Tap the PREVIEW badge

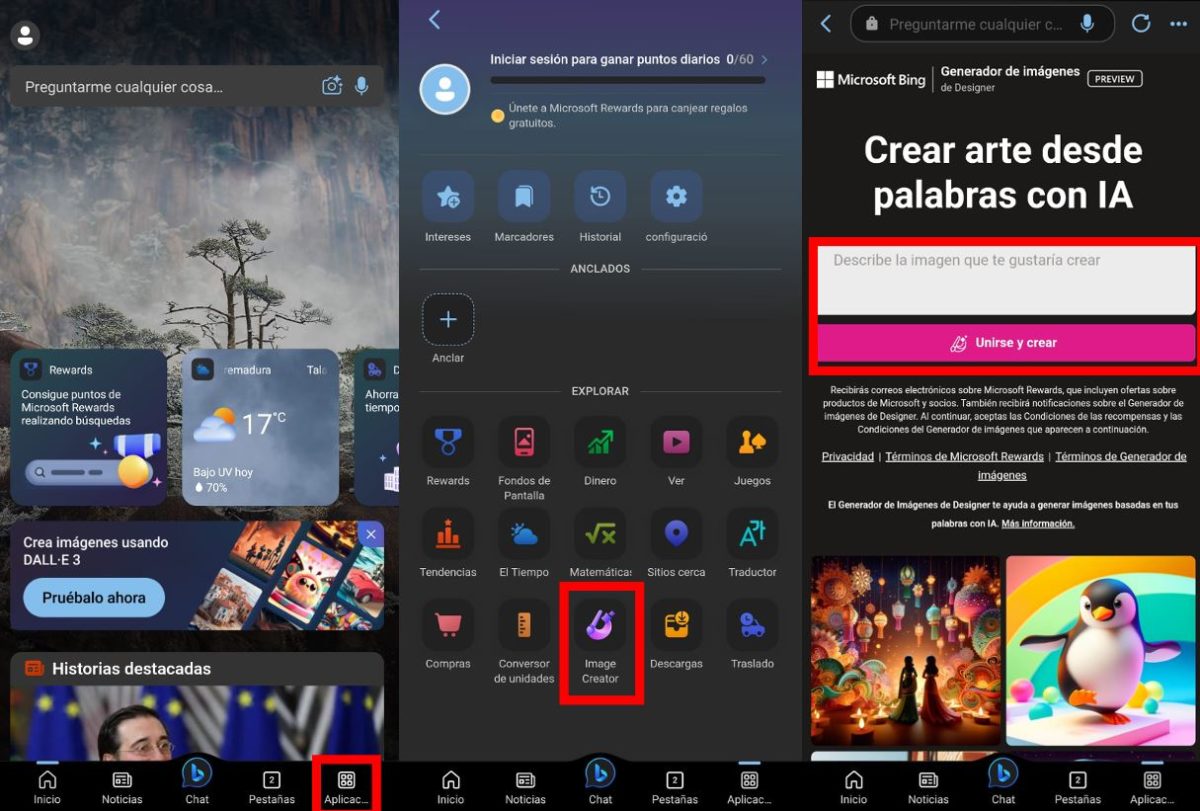click(1114, 78)
